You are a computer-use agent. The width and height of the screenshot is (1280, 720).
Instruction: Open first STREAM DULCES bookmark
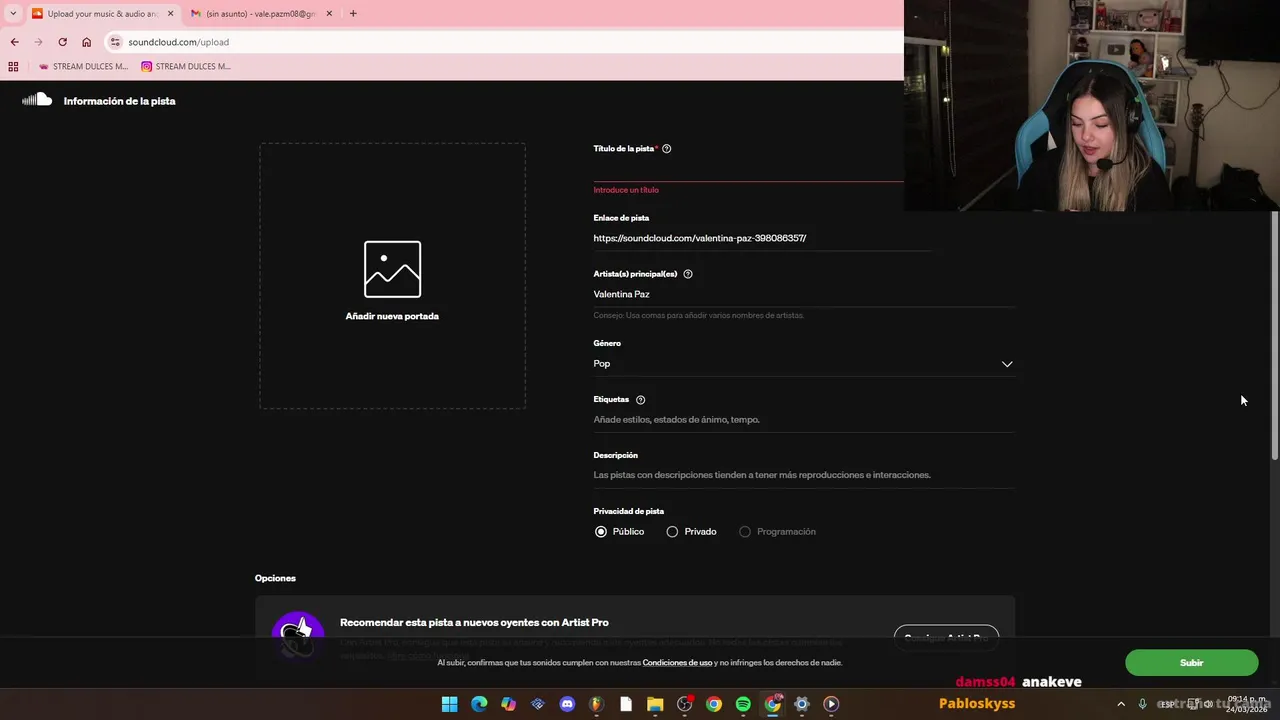(x=84, y=67)
